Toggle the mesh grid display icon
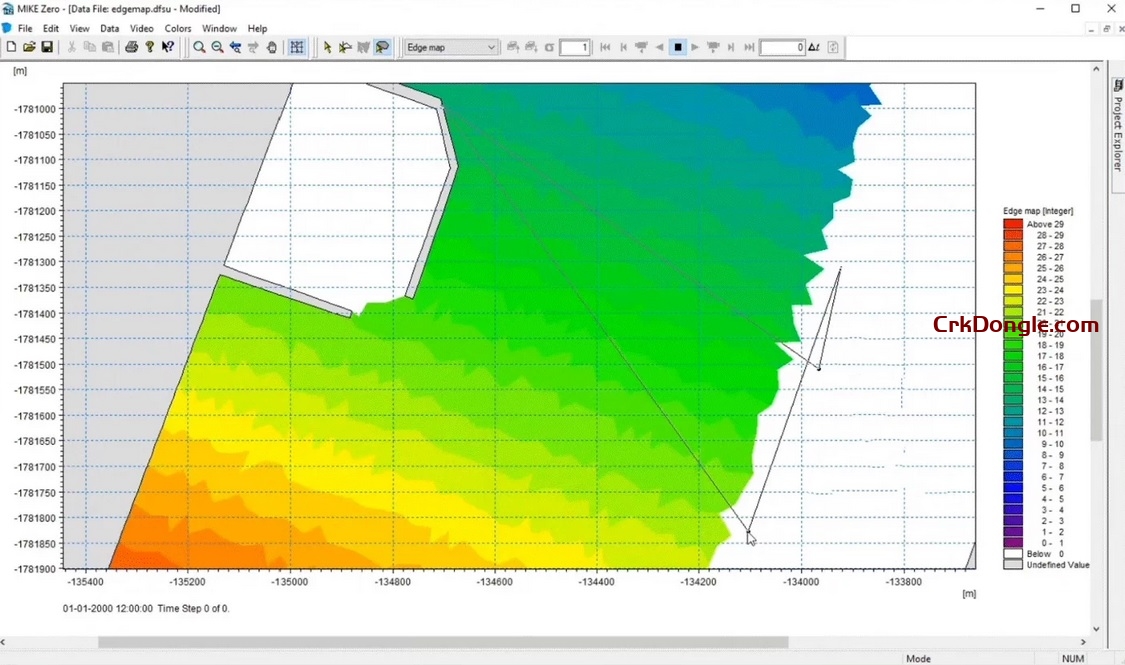The image size is (1125, 665). pyautogui.click(x=297, y=47)
